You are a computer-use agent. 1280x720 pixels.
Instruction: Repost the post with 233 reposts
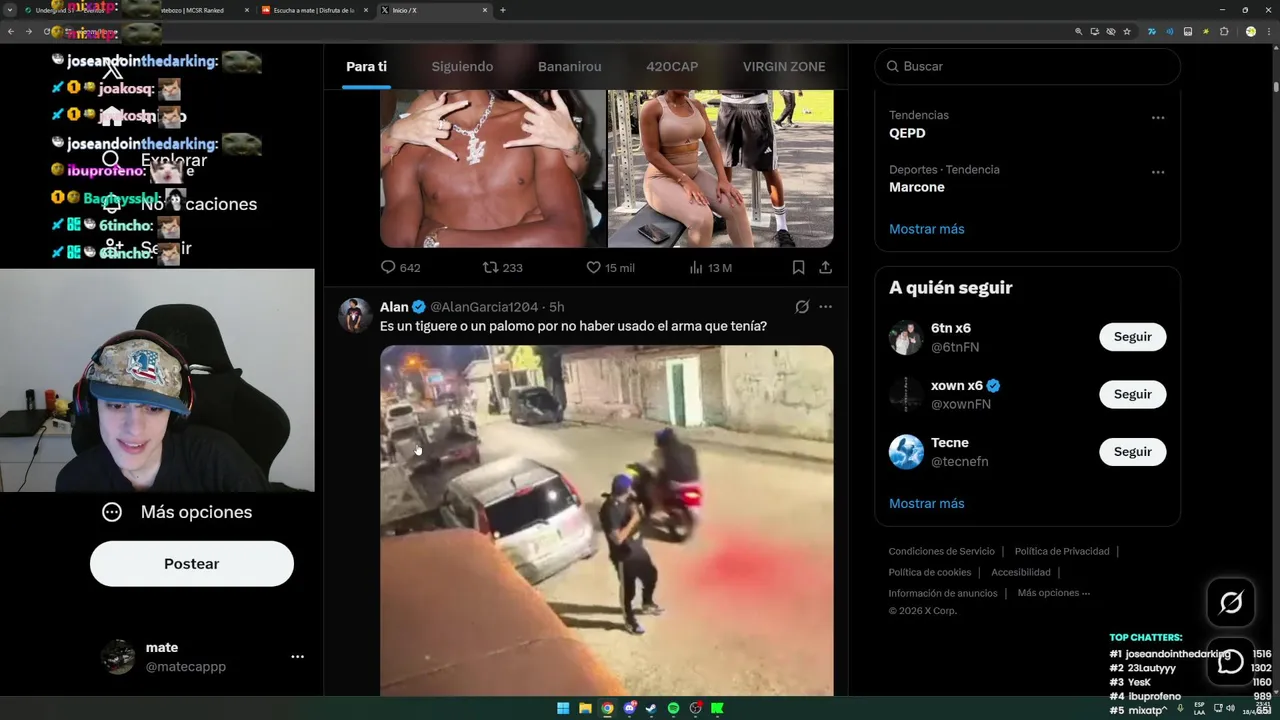pyautogui.click(x=502, y=267)
